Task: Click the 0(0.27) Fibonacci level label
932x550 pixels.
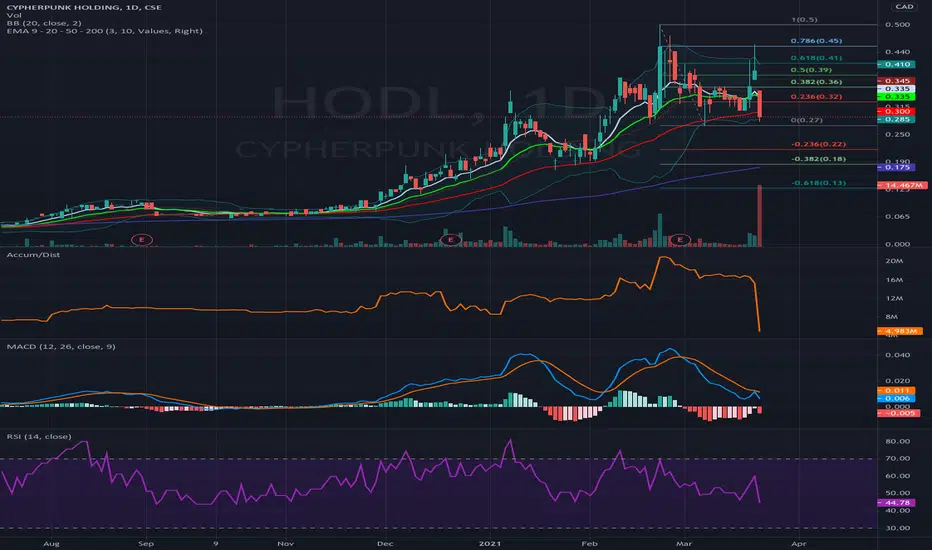Action: (x=807, y=120)
